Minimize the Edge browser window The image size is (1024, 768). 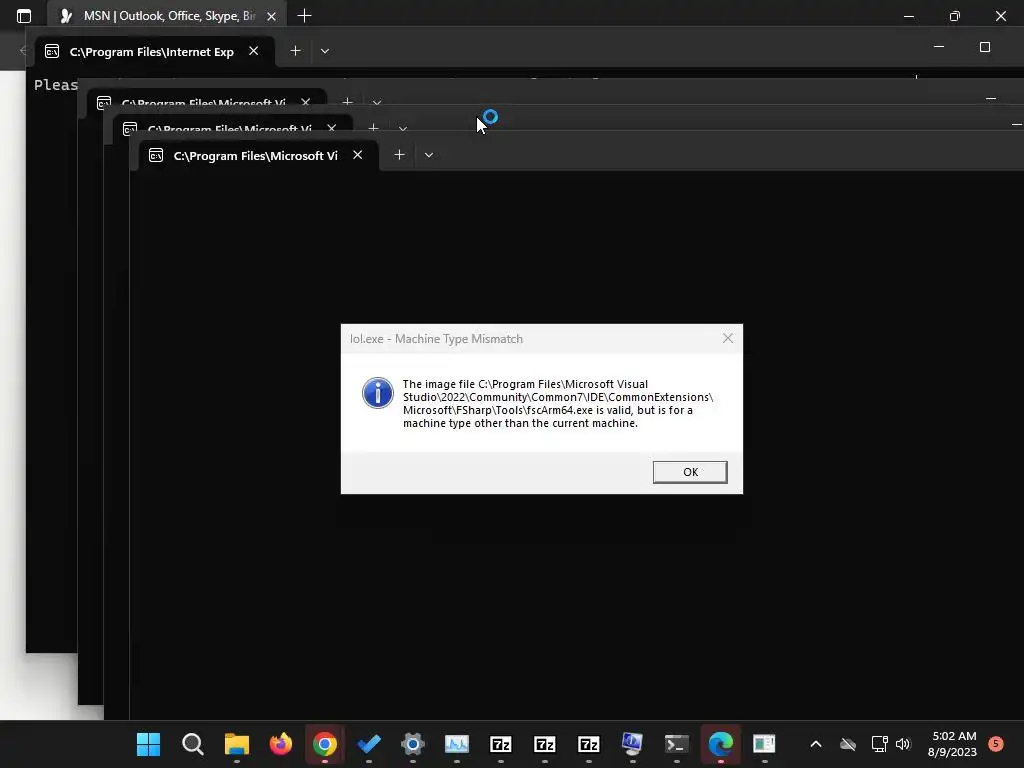pos(908,16)
